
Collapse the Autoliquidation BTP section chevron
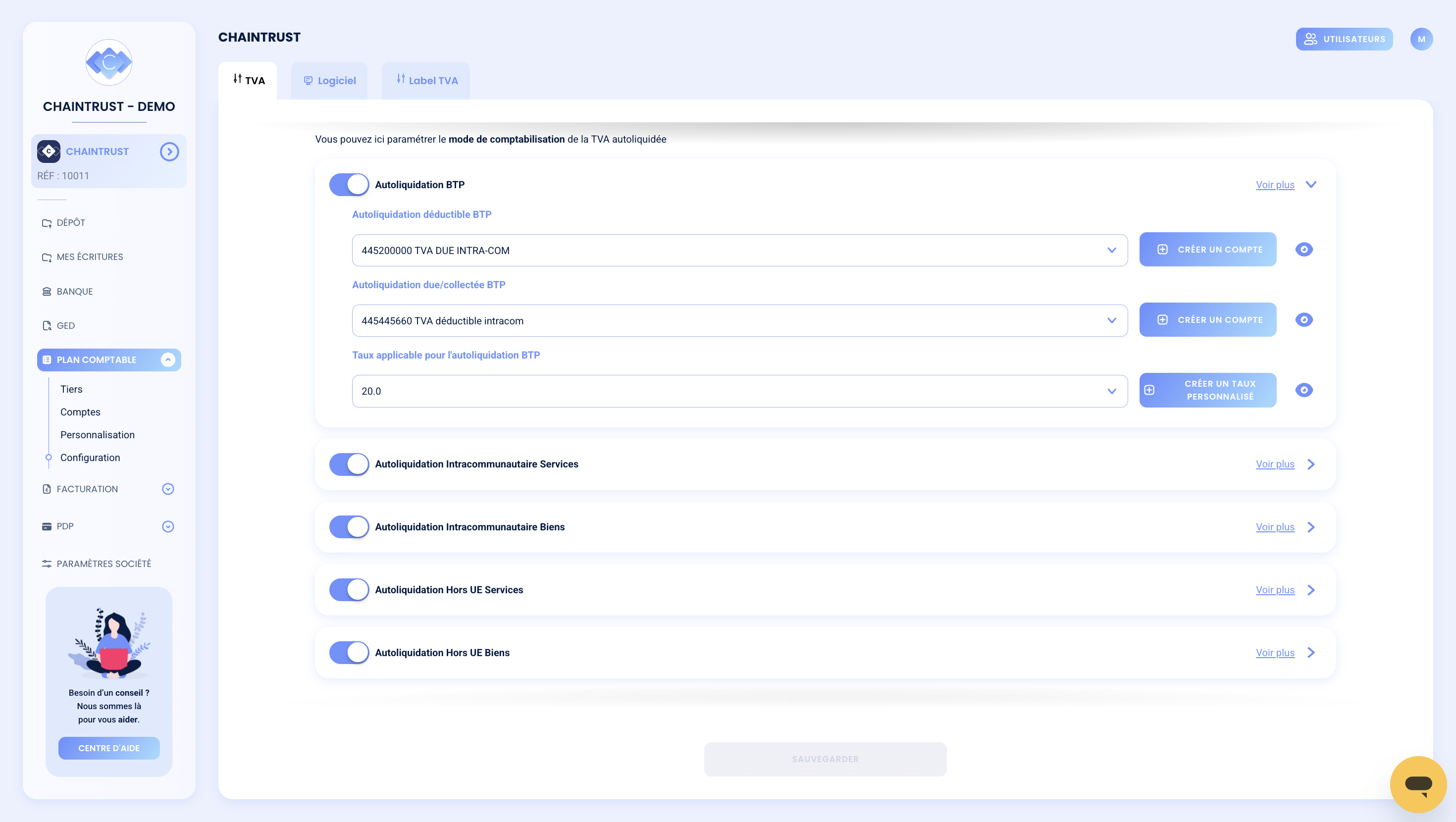tap(1311, 185)
